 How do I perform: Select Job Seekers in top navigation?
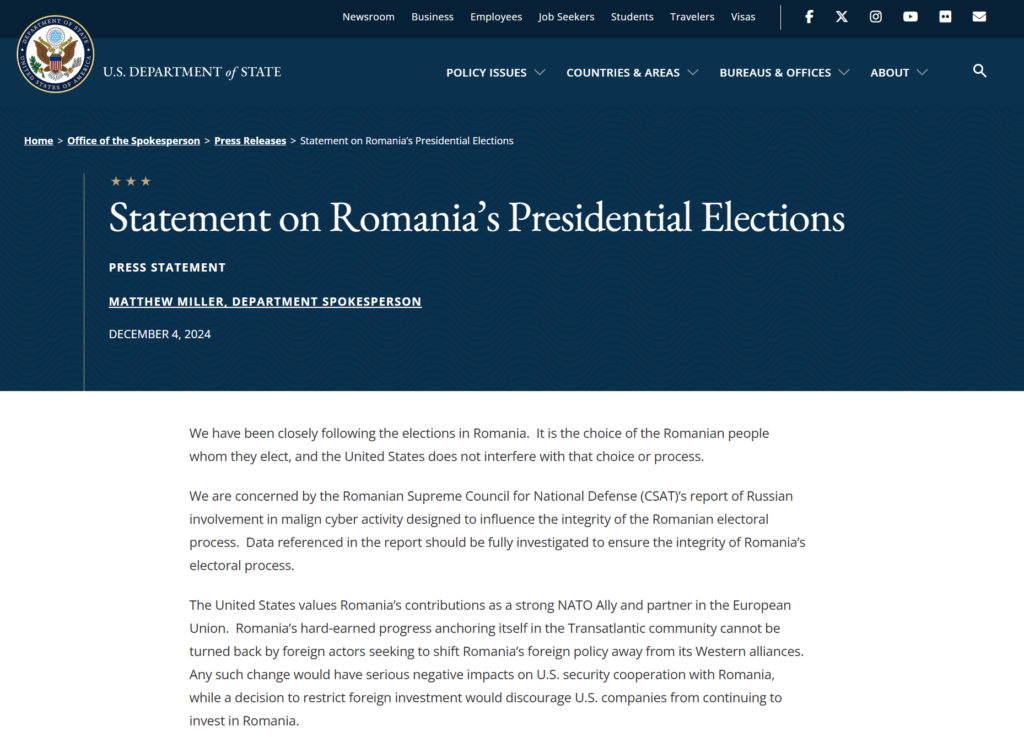point(566,17)
